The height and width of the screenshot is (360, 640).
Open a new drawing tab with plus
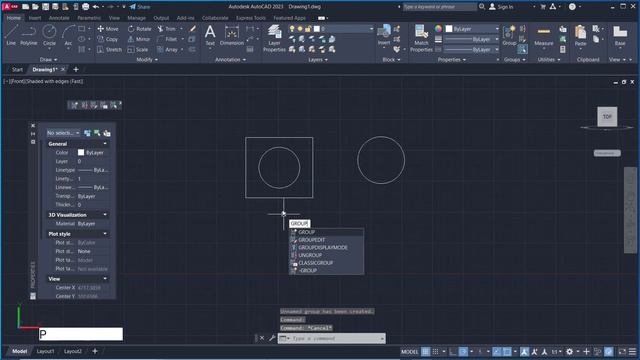click(76, 69)
